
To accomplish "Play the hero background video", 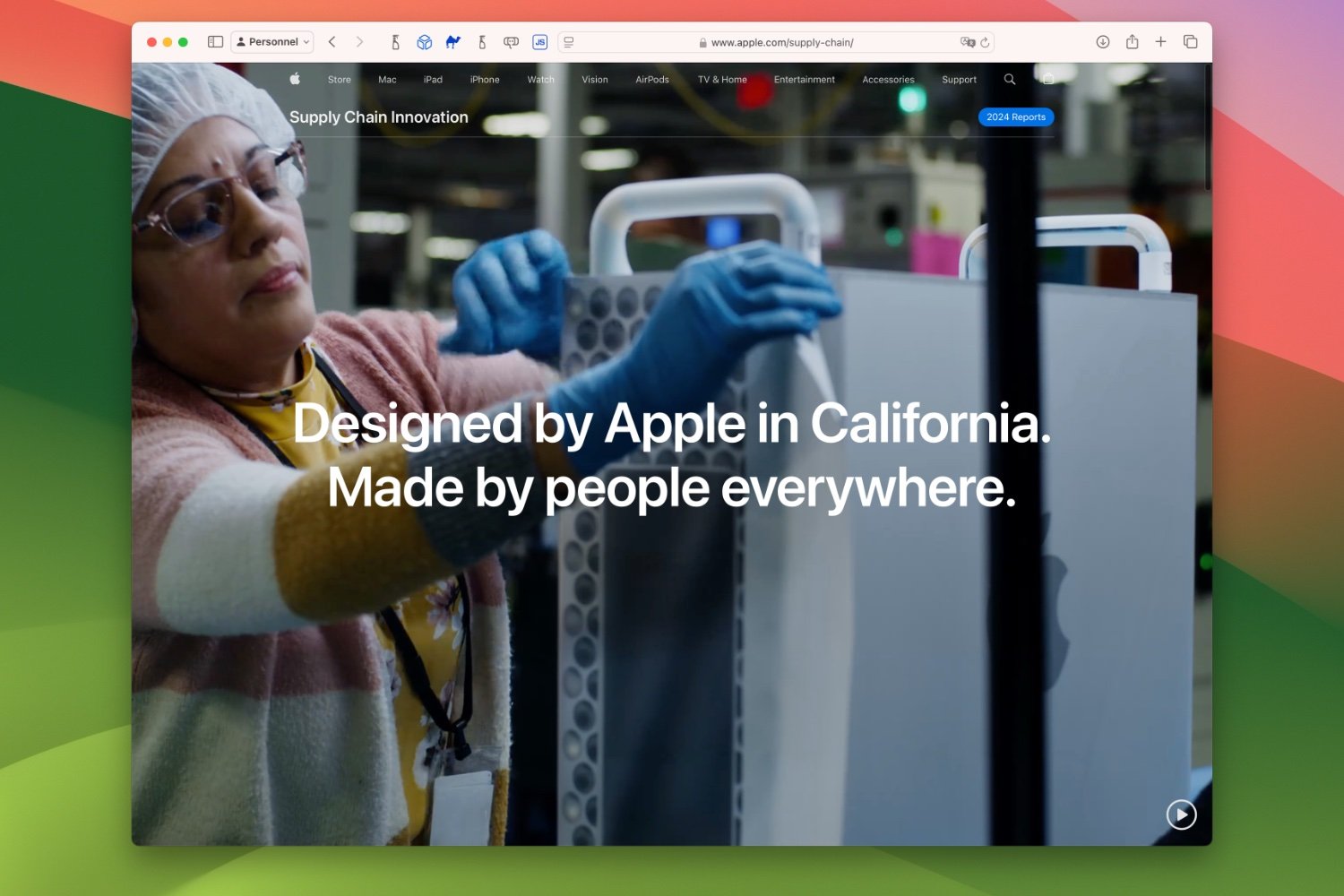I will point(1181,814).
